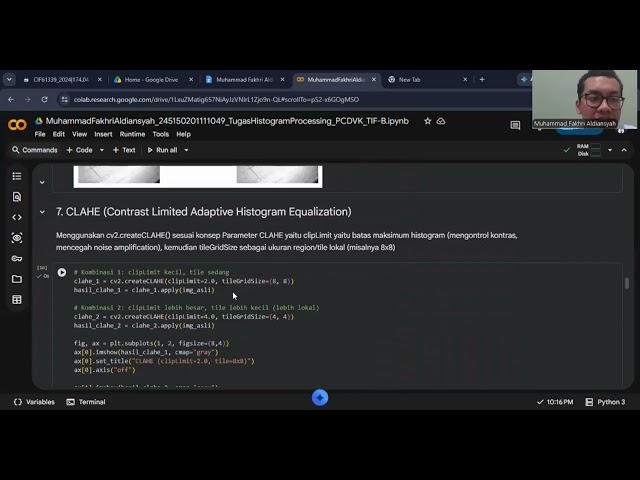Open the Secrets key sidebar icon

click(x=17, y=258)
